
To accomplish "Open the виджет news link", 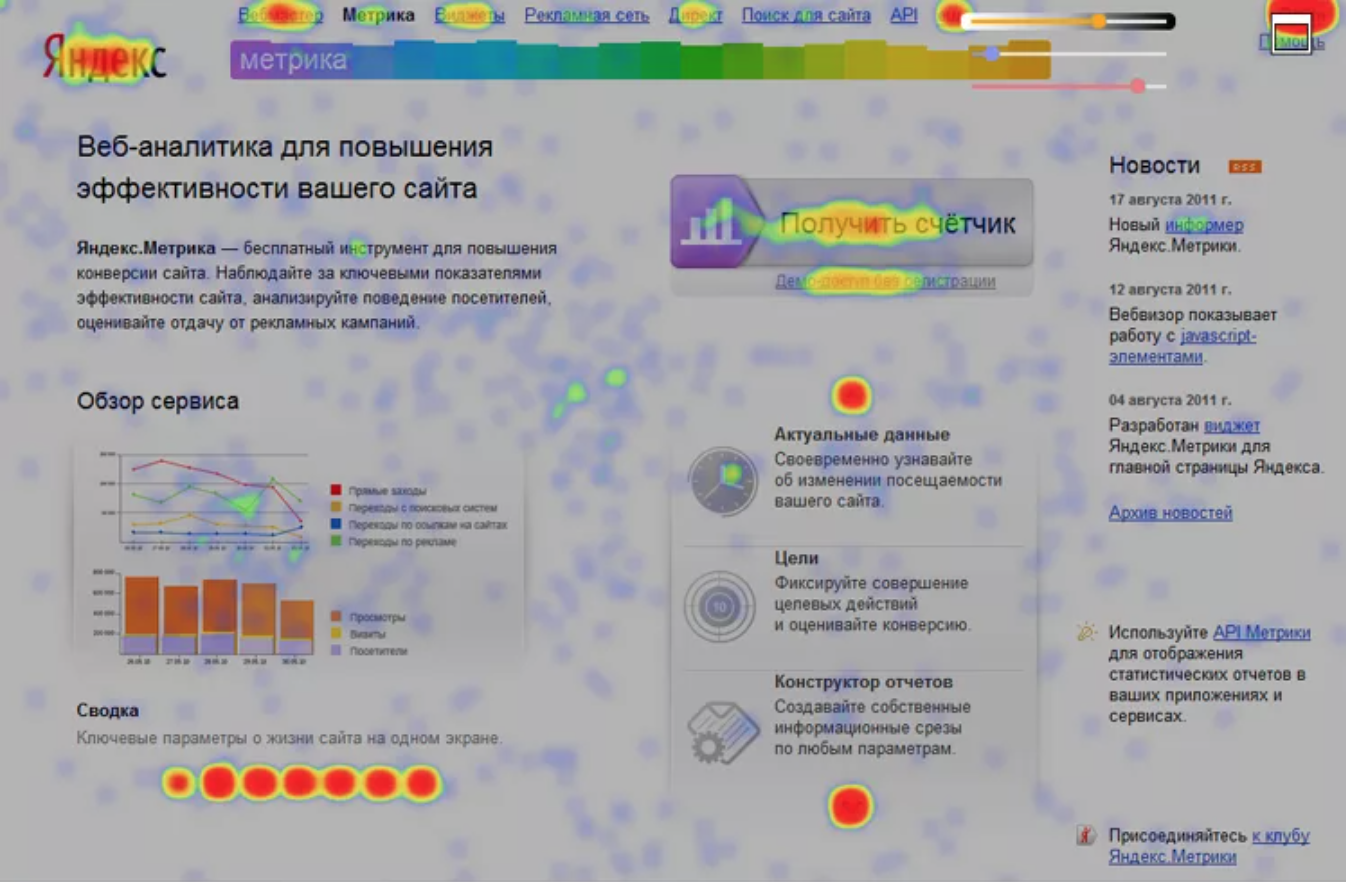I will (x=1232, y=426).
